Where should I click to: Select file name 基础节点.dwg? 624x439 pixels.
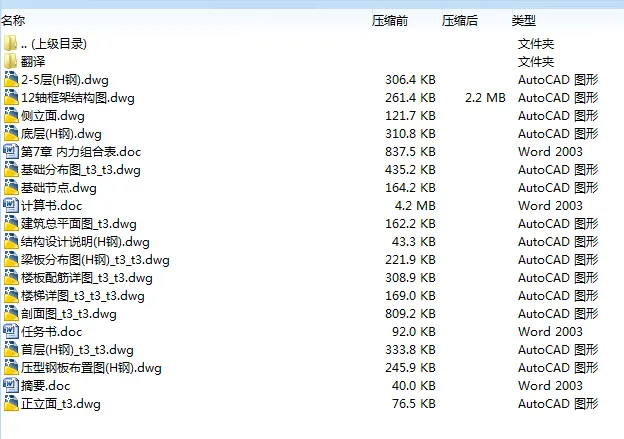tap(58, 187)
